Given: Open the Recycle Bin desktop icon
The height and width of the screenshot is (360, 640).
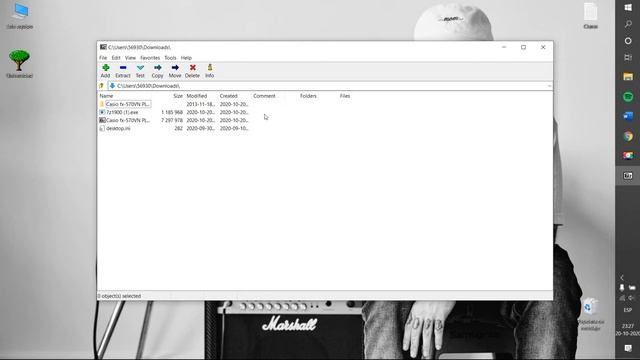Looking at the screenshot, I should pyautogui.click(x=590, y=314).
